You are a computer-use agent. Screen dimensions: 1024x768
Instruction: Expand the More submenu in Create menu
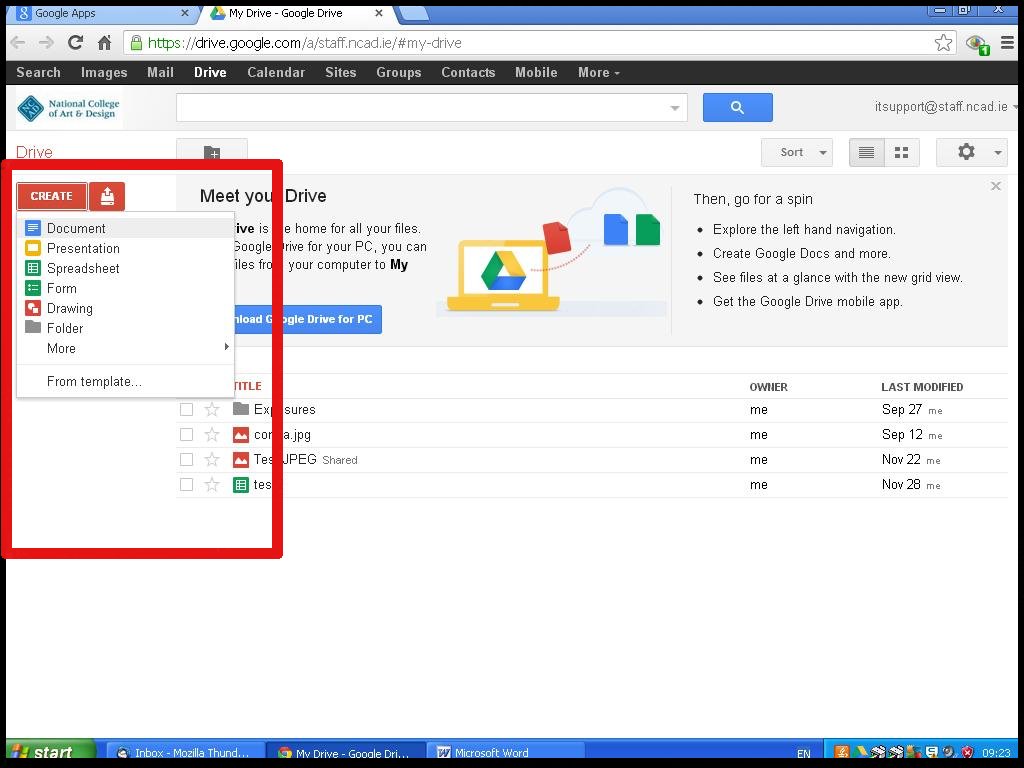point(125,348)
